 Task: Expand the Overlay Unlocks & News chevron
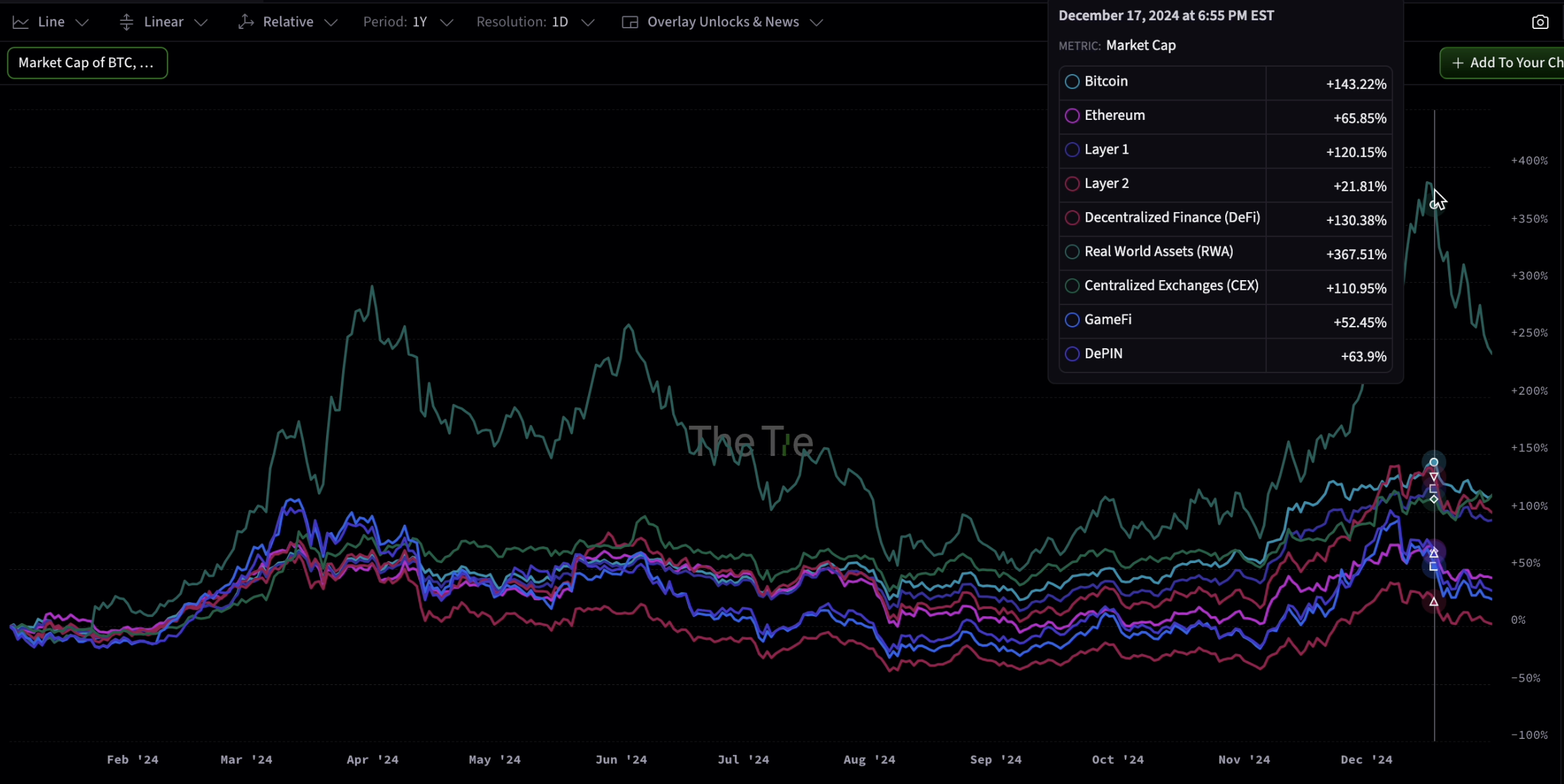816,22
